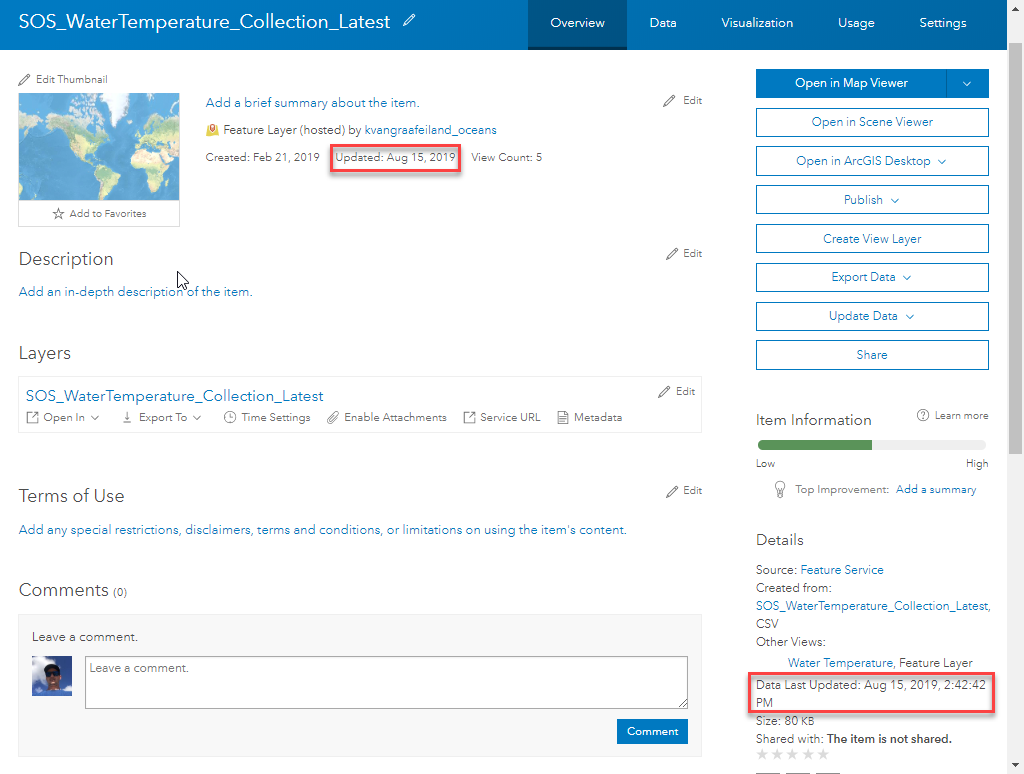Click the Item Information progress bar
Viewport: 1024px width, 774px height.
pos(872,445)
